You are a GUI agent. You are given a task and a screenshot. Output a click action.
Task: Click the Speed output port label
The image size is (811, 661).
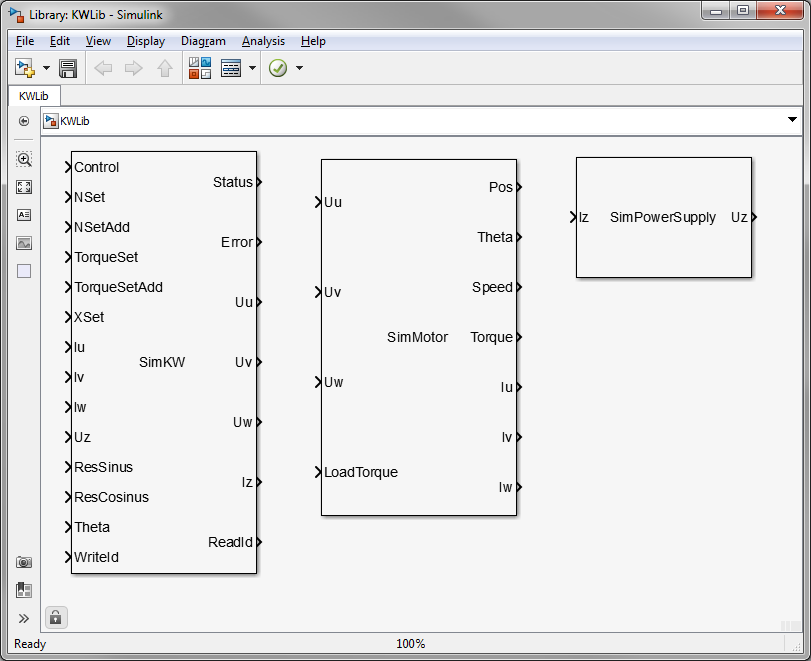coord(492,287)
